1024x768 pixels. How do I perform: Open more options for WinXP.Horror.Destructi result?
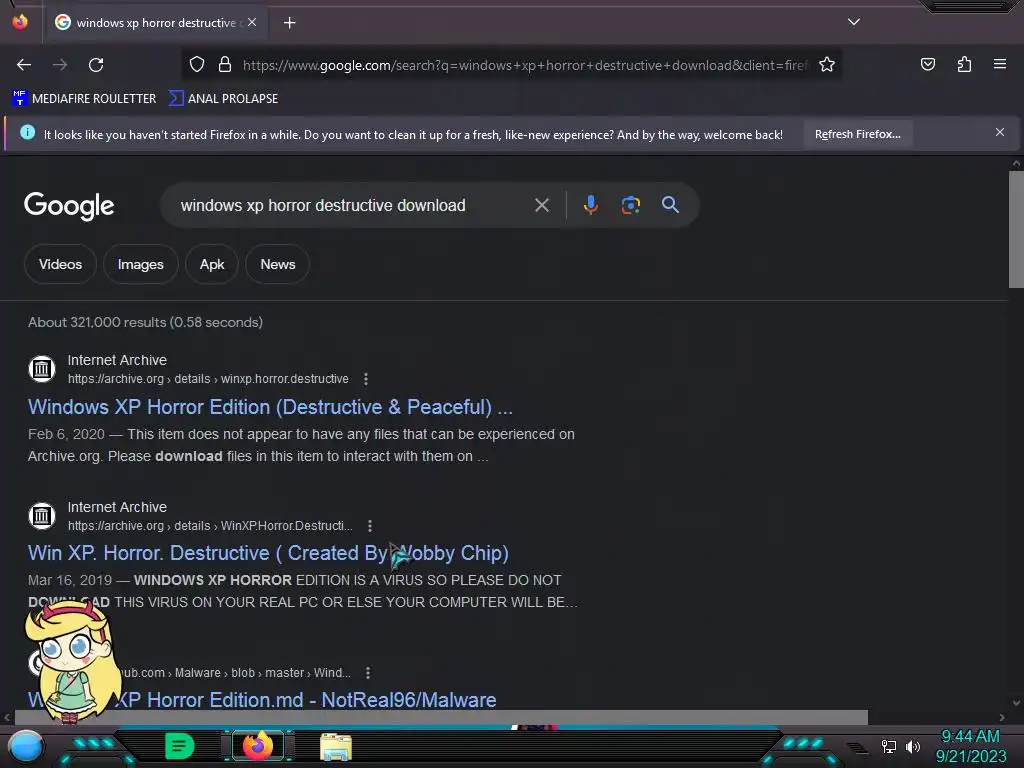[x=370, y=526]
